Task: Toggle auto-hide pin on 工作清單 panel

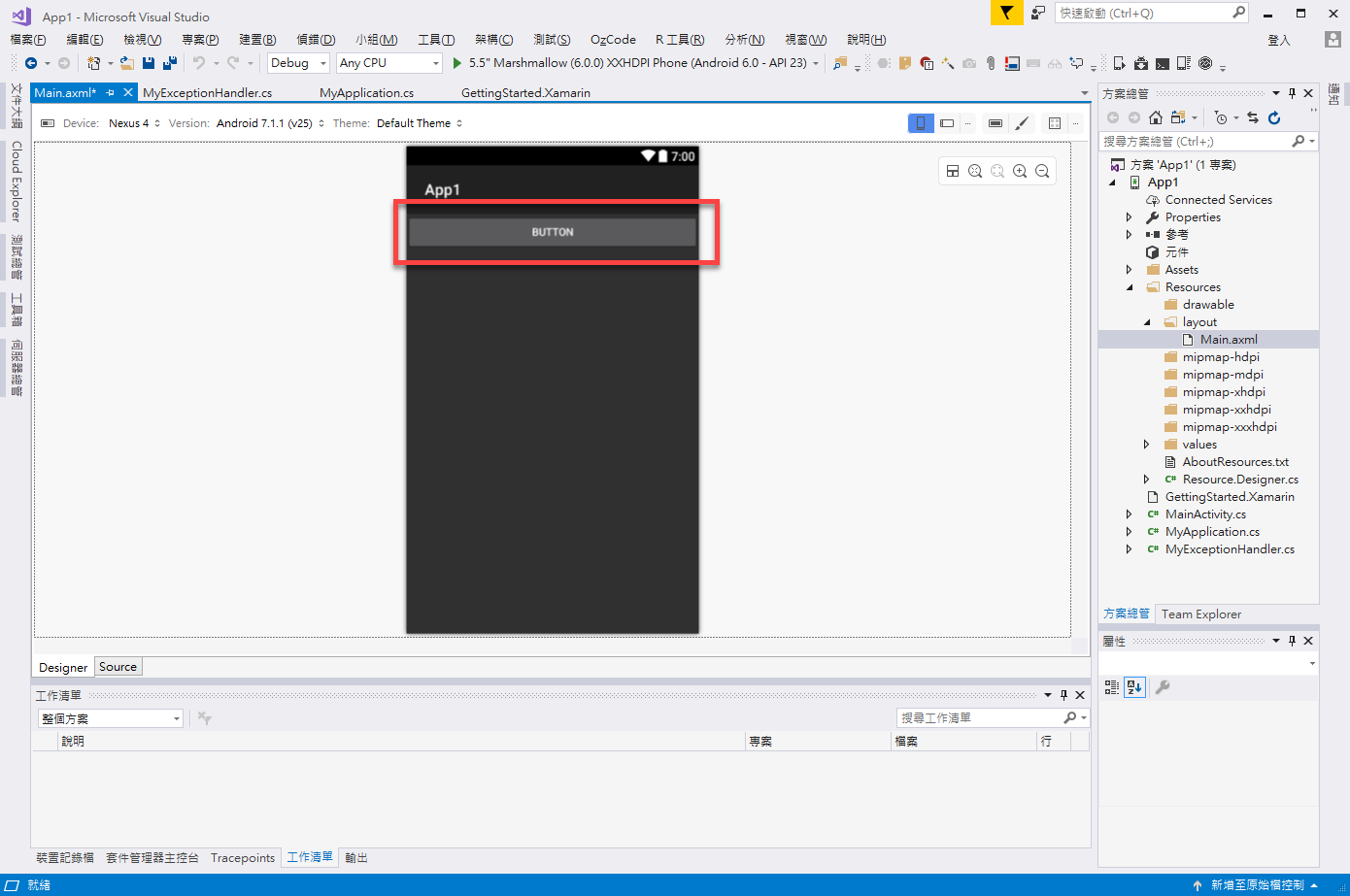Action: (x=1063, y=695)
